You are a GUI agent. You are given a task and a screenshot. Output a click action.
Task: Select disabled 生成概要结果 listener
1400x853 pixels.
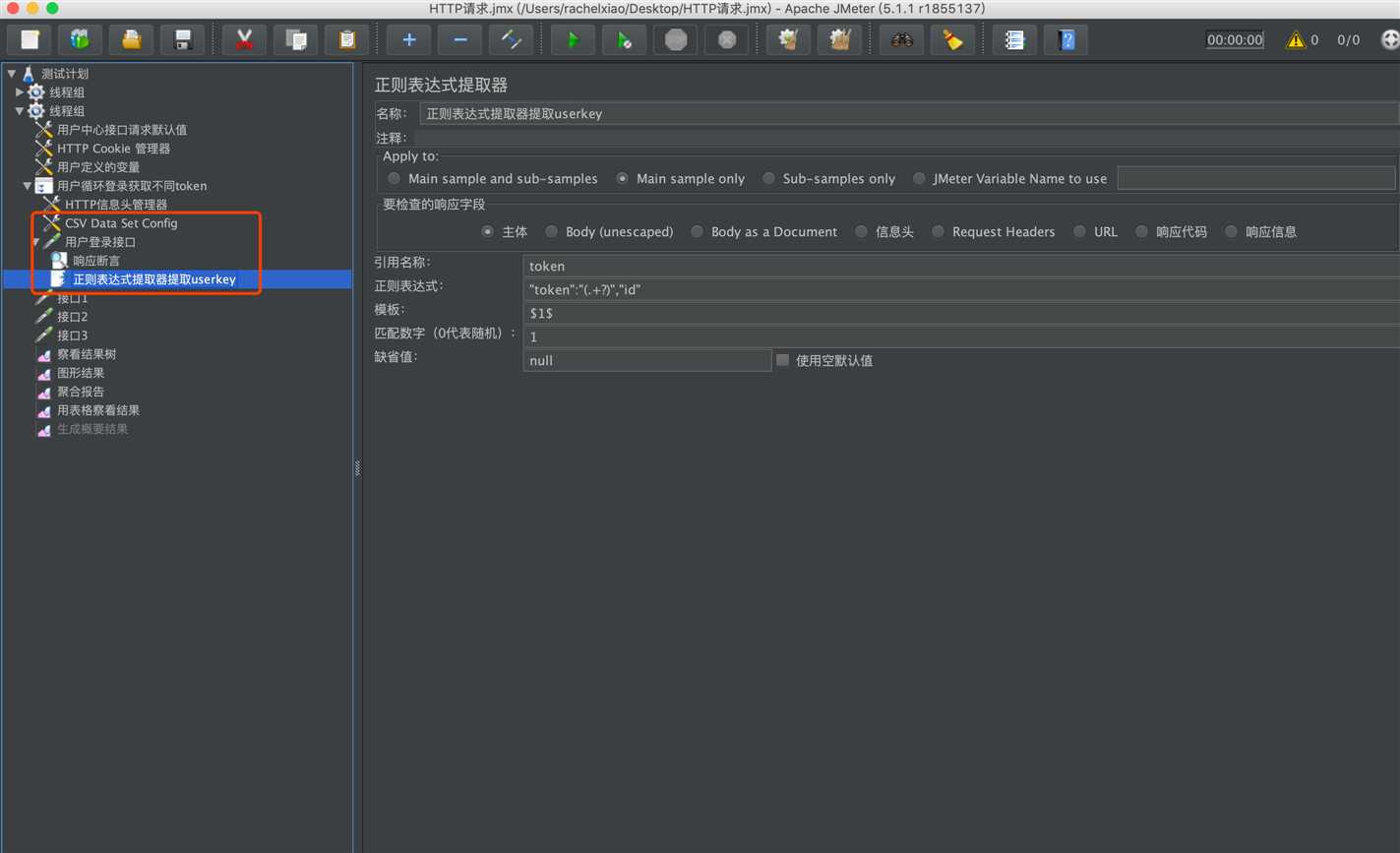[92, 428]
